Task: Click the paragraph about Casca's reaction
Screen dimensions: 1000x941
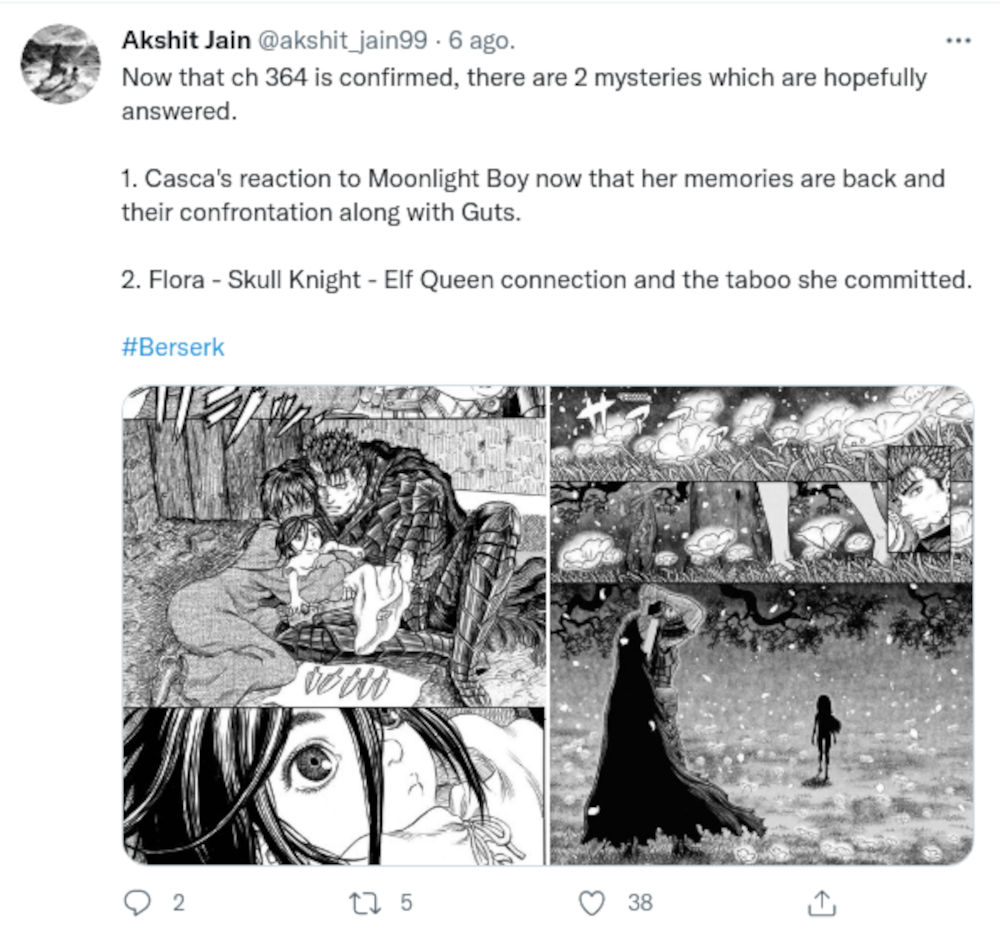Action: 532,197
